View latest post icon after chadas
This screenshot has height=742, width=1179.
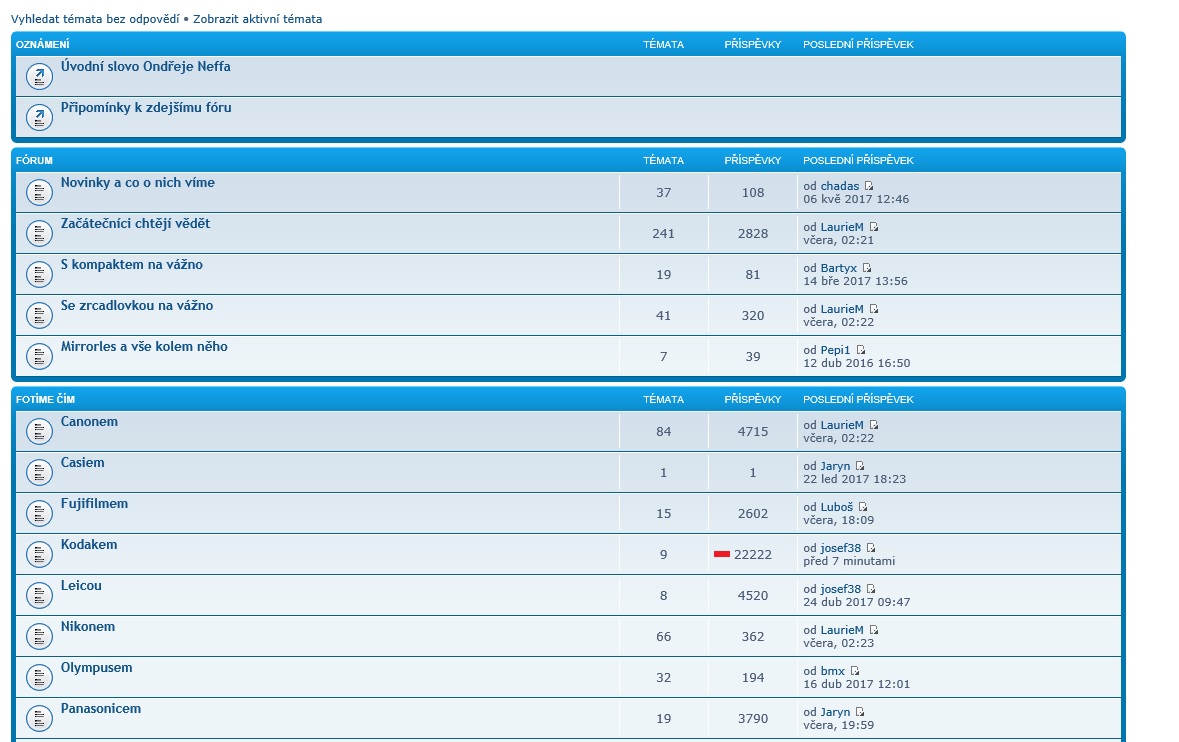click(x=869, y=186)
